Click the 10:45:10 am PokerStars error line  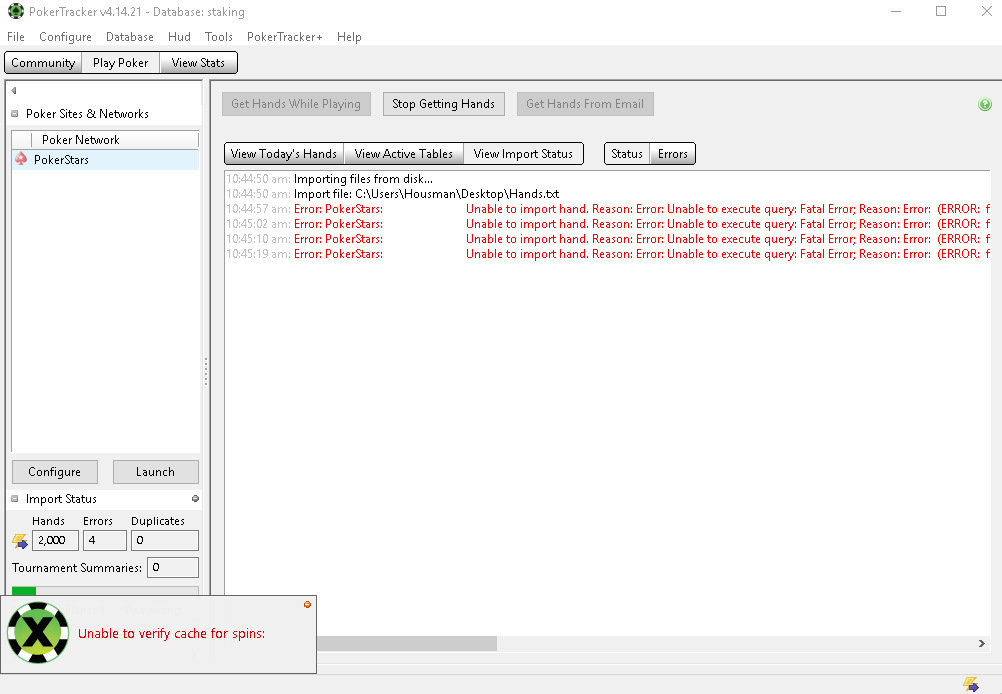click(608, 239)
